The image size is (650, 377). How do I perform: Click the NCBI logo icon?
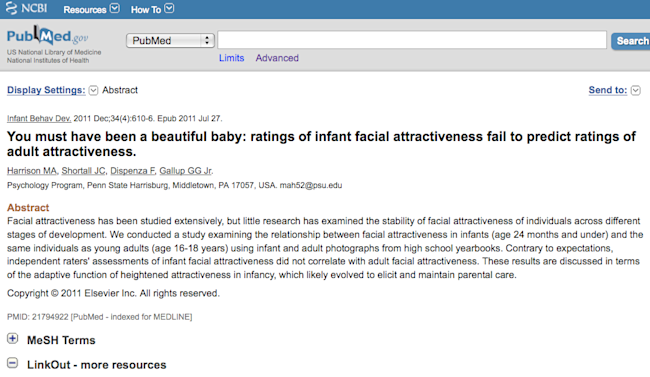(x=12, y=8)
